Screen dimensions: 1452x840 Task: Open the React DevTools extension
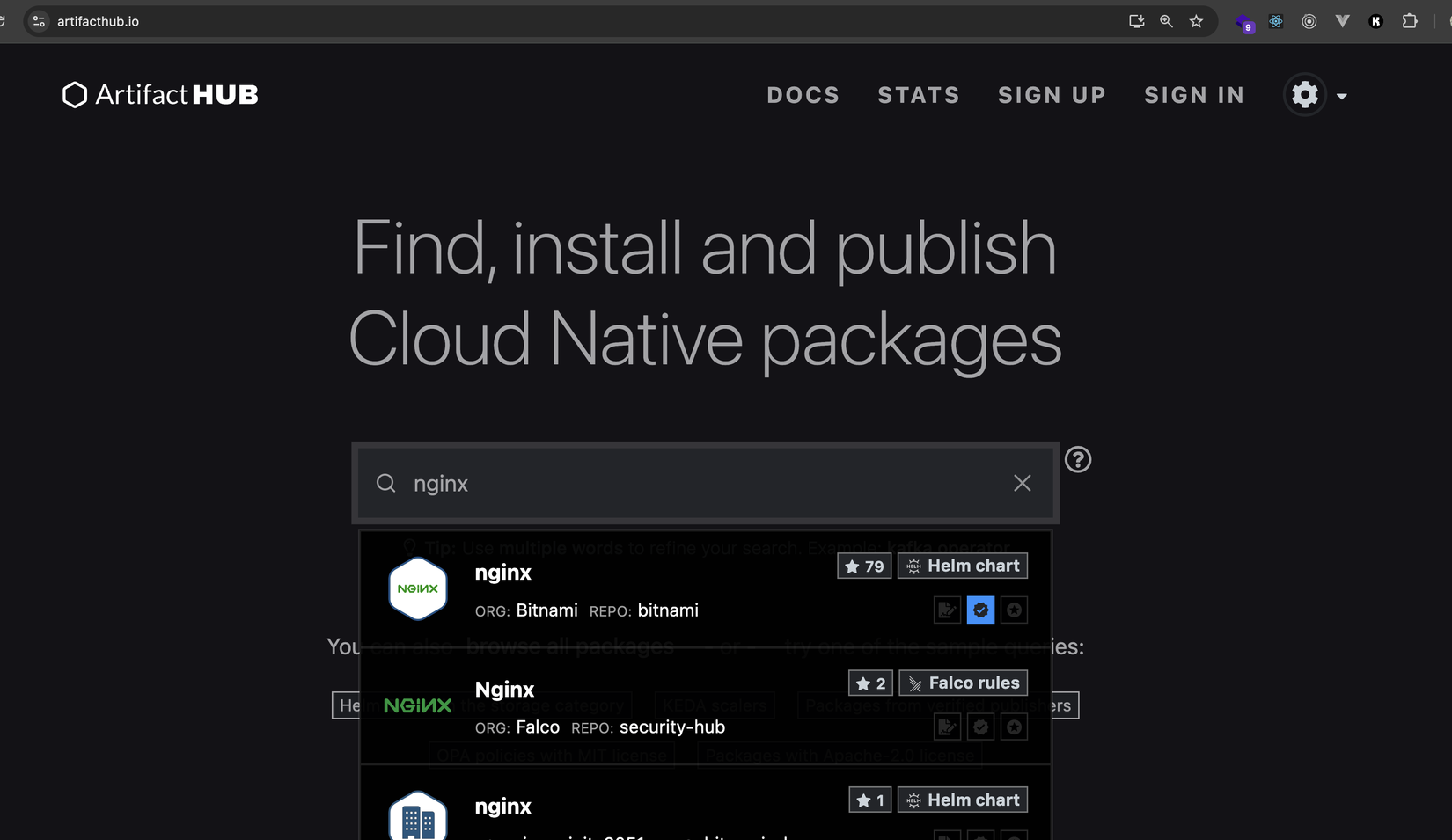(1276, 21)
